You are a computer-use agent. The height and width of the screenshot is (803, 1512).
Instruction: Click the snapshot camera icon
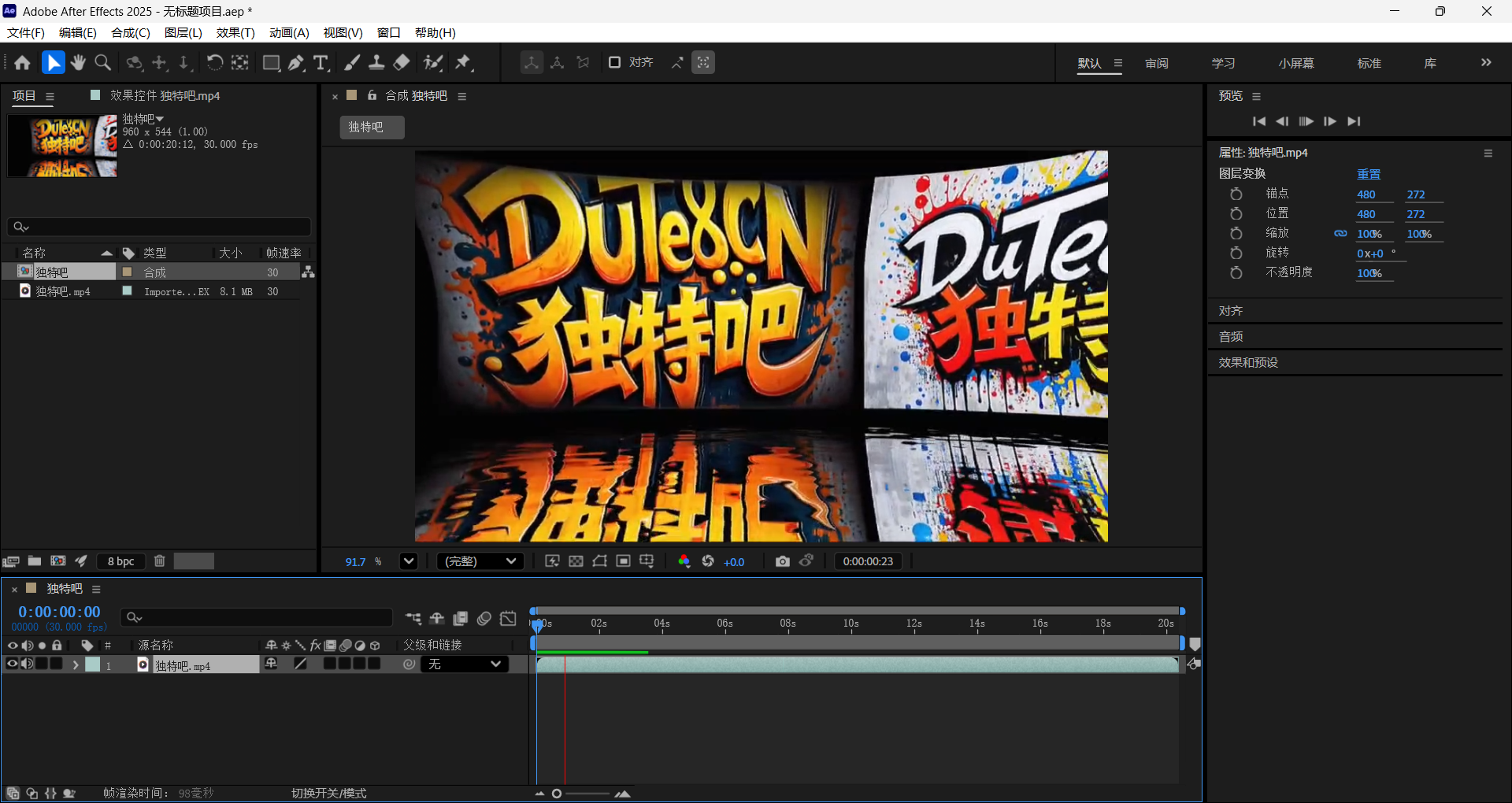click(782, 561)
